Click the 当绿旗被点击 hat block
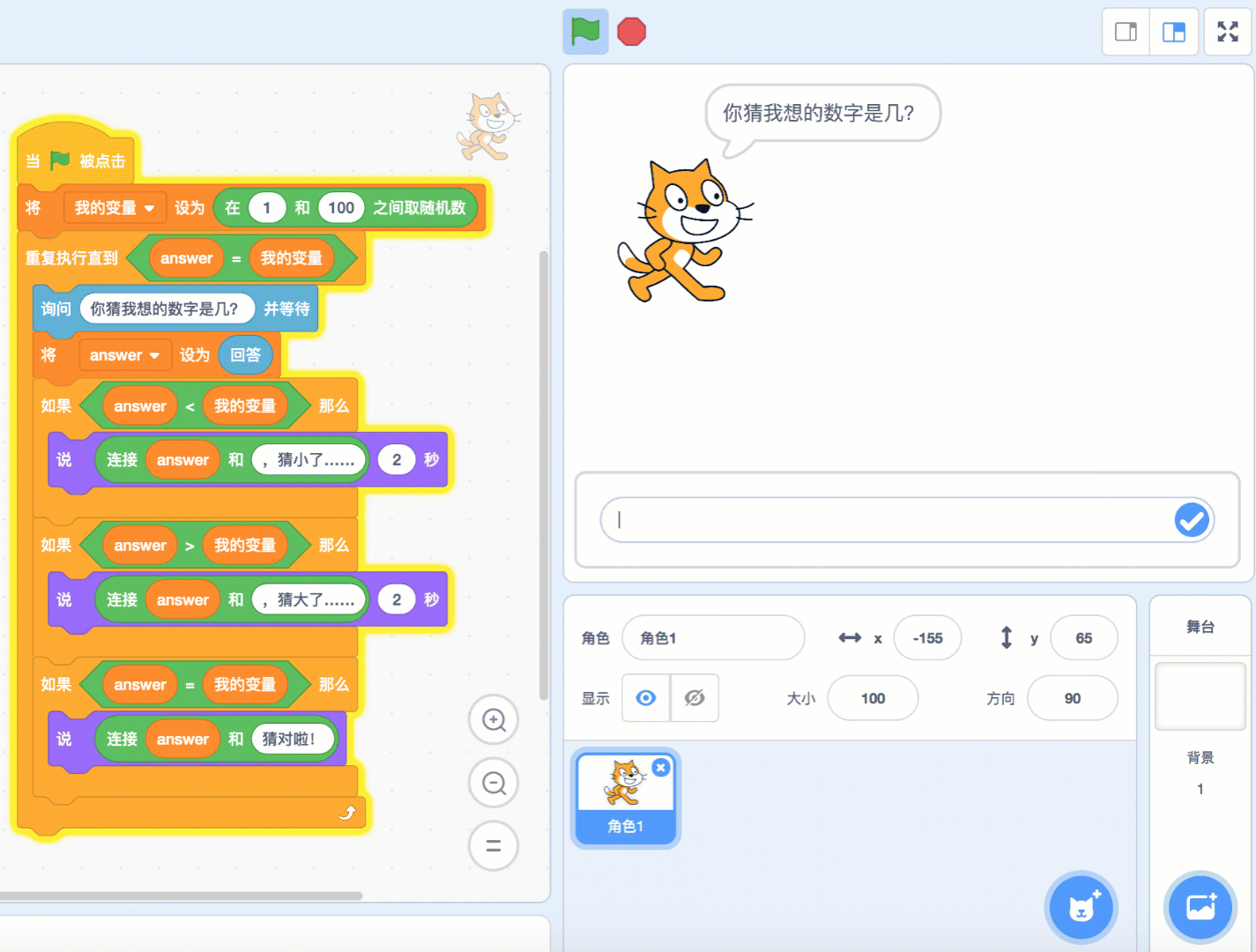Screen dimensions: 1256x952 click(x=77, y=160)
